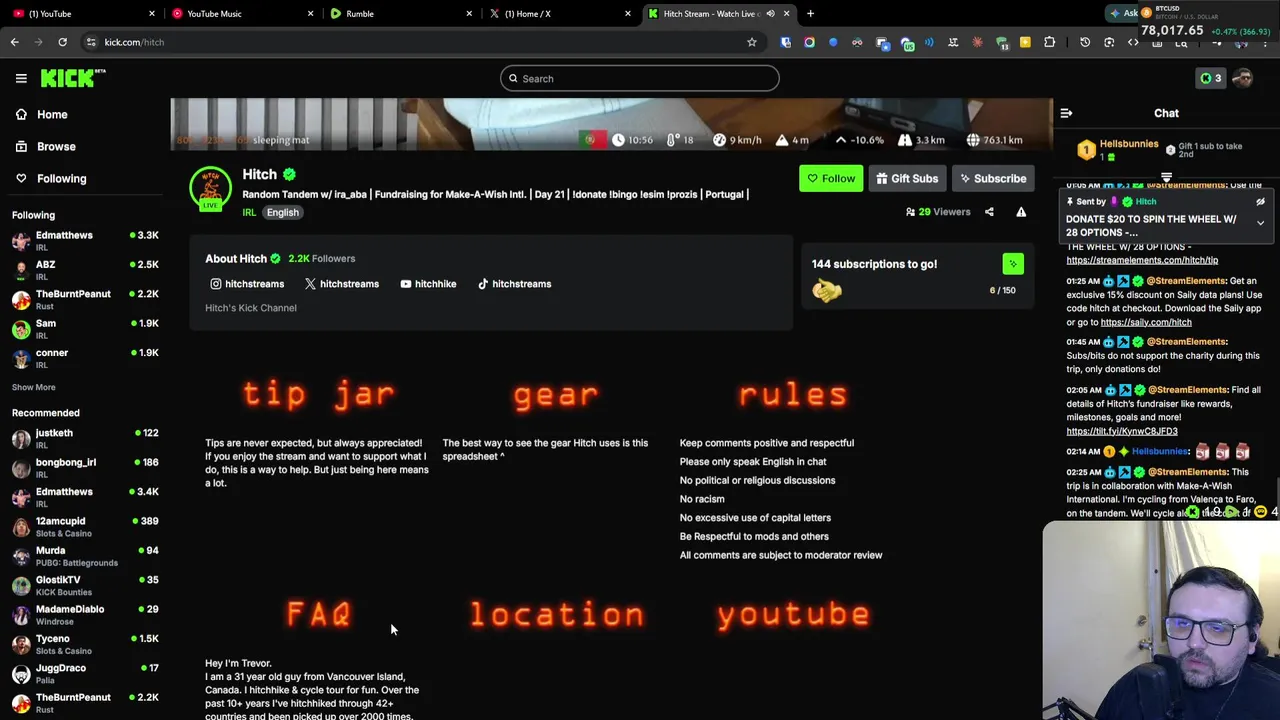Viewport: 1280px width, 720px height.
Task: Open the saily.com/hitch chat link
Action: [x=1146, y=322]
